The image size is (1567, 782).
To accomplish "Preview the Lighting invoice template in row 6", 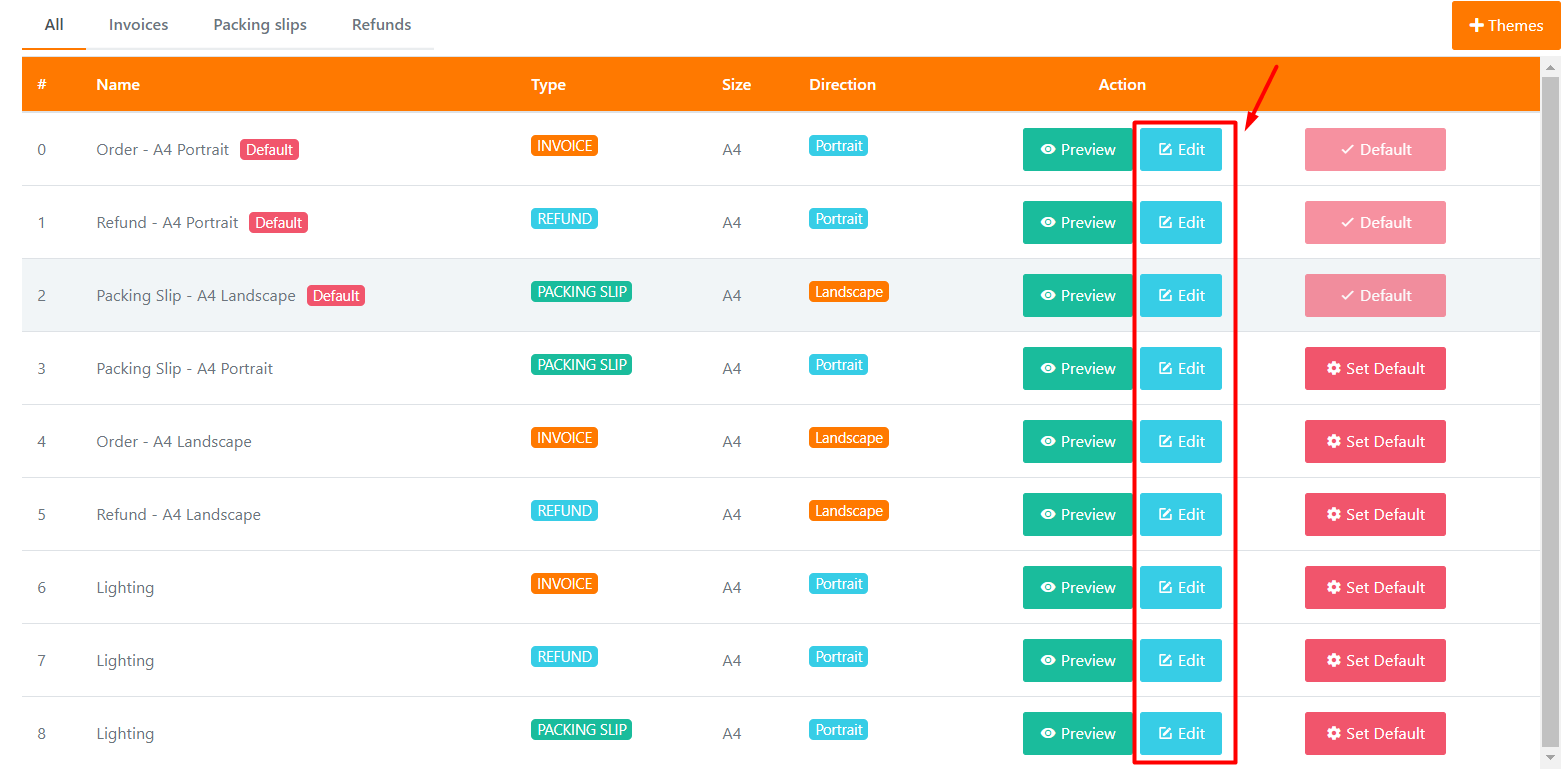I will click(x=1077, y=588).
